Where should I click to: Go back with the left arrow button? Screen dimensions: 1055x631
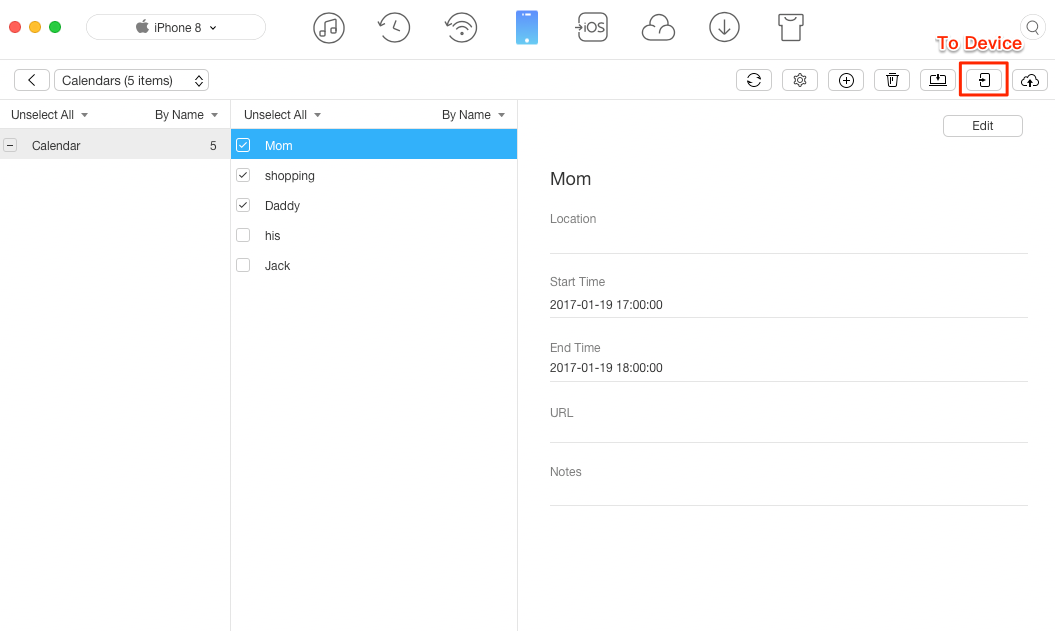[32, 80]
